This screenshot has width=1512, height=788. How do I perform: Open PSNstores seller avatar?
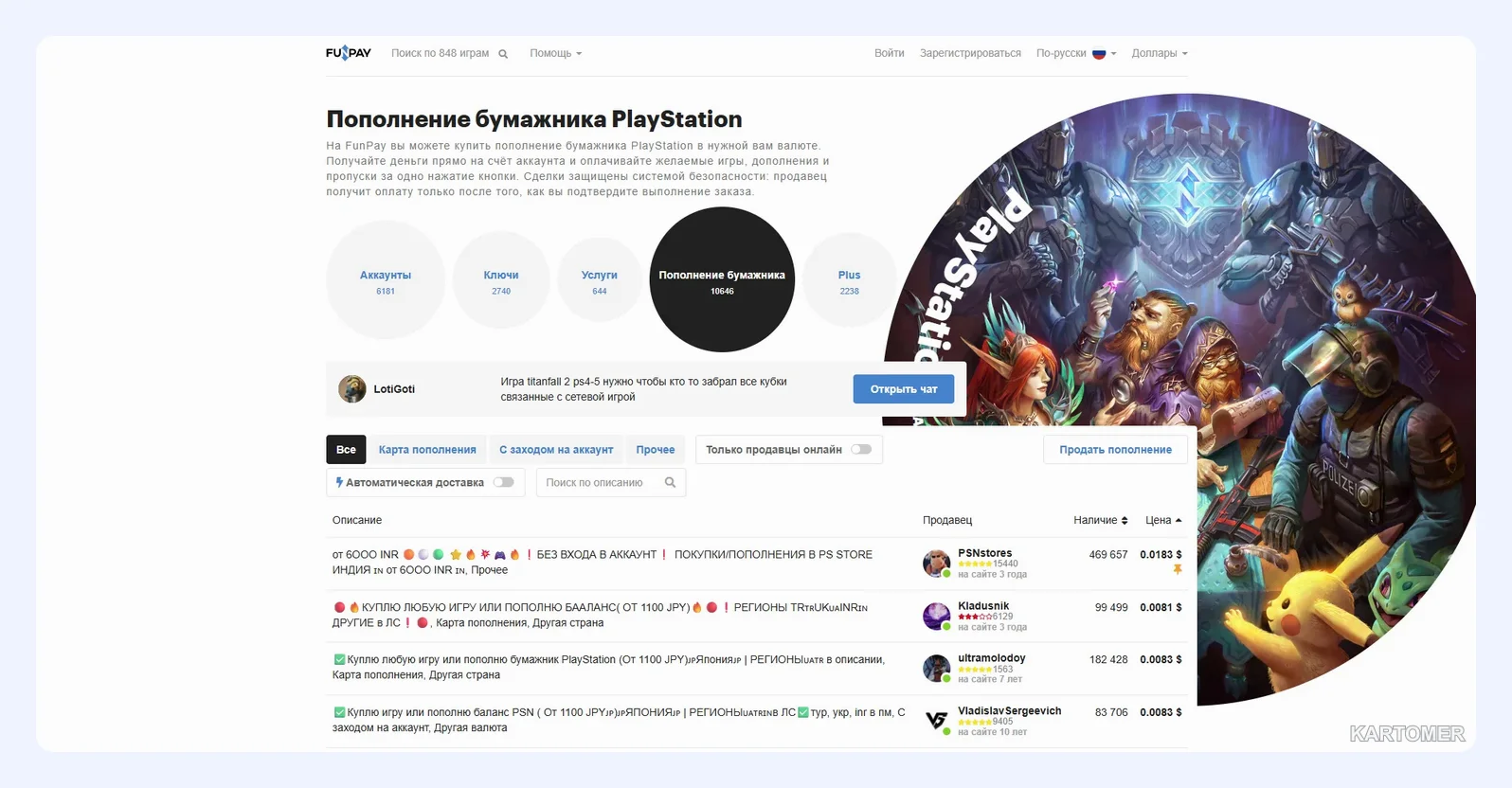[936, 564]
